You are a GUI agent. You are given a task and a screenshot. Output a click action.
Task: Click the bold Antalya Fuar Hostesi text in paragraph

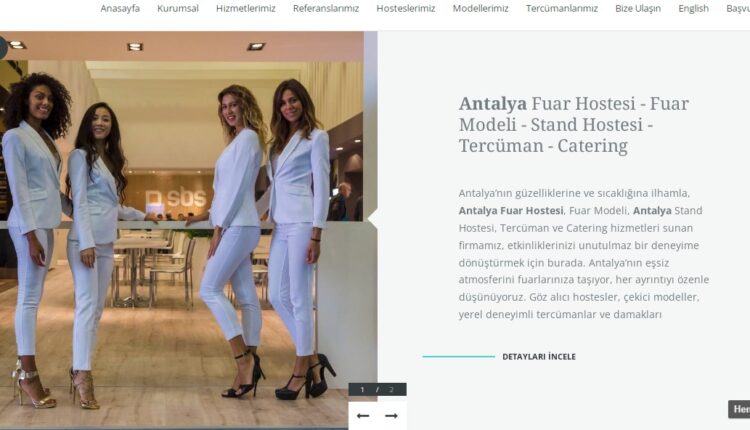coord(511,211)
